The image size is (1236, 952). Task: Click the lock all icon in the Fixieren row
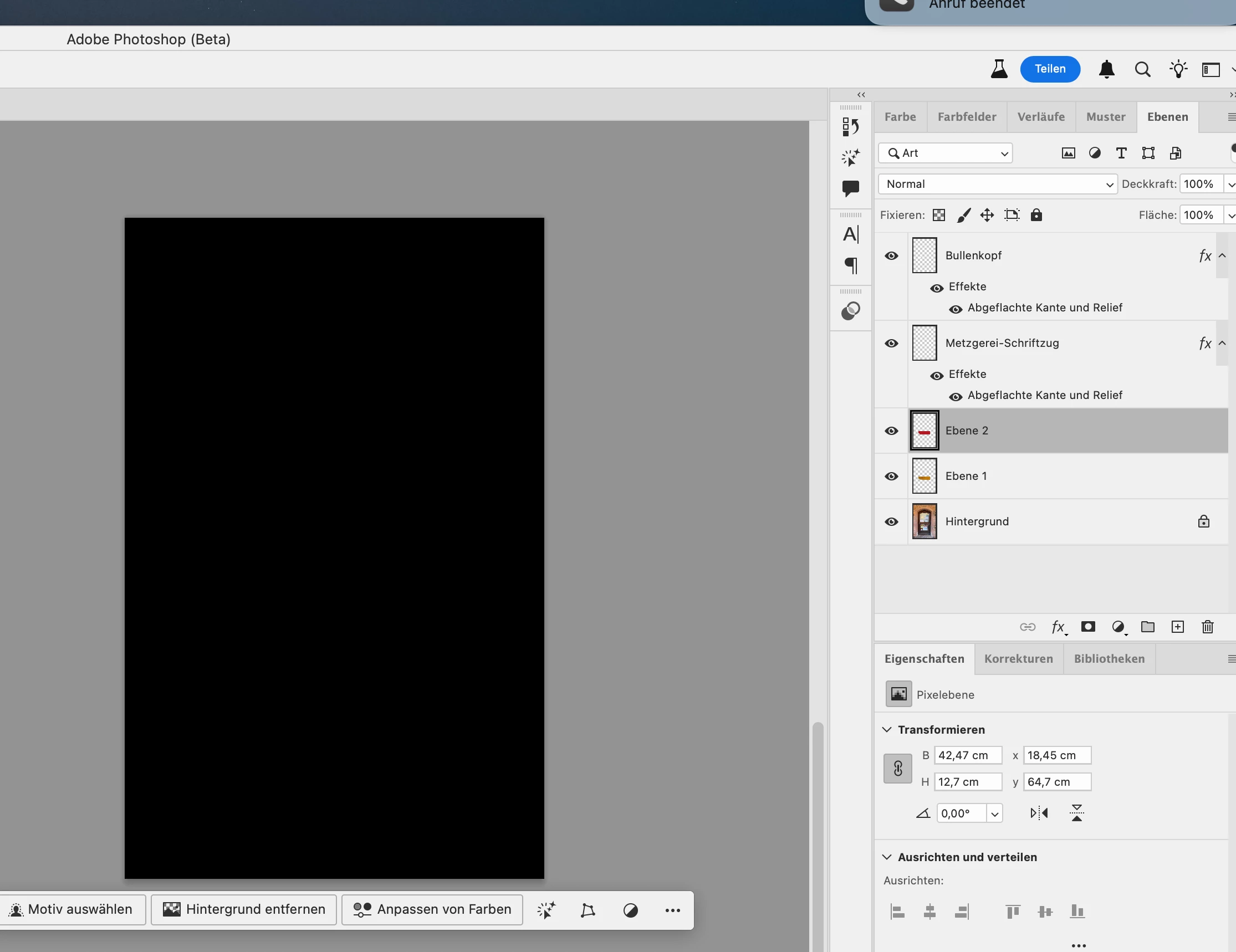coord(1036,215)
